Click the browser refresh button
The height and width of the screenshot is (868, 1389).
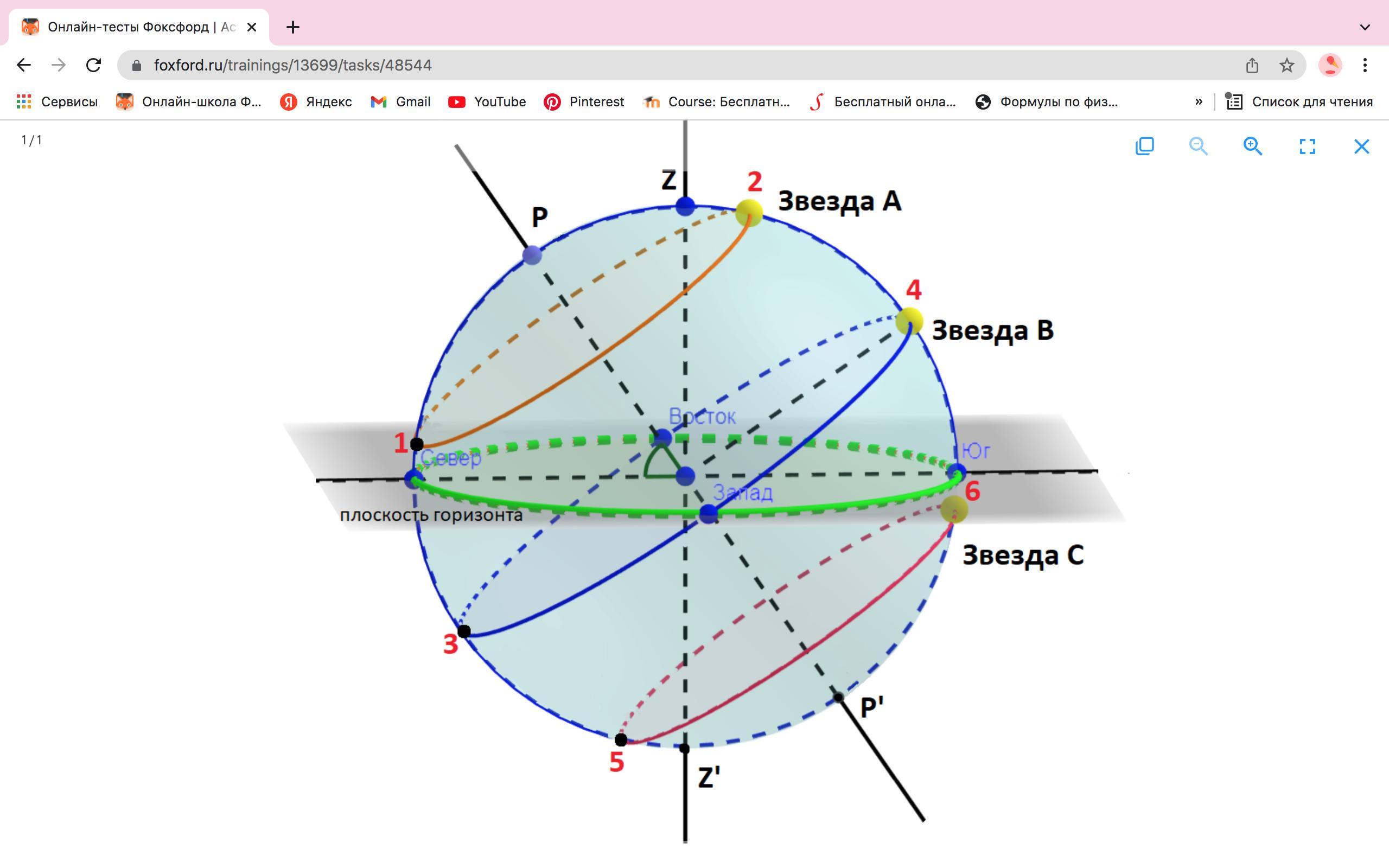coord(93,65)
